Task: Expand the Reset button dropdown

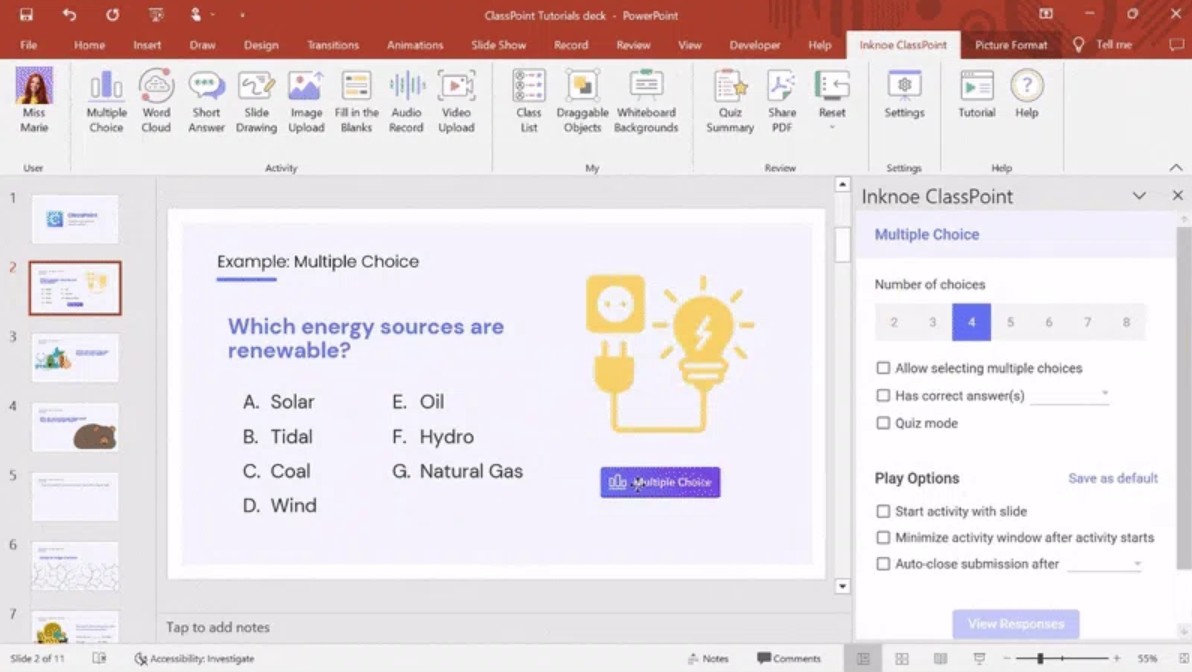Action: pyautogui.click(x=832, y=127)
